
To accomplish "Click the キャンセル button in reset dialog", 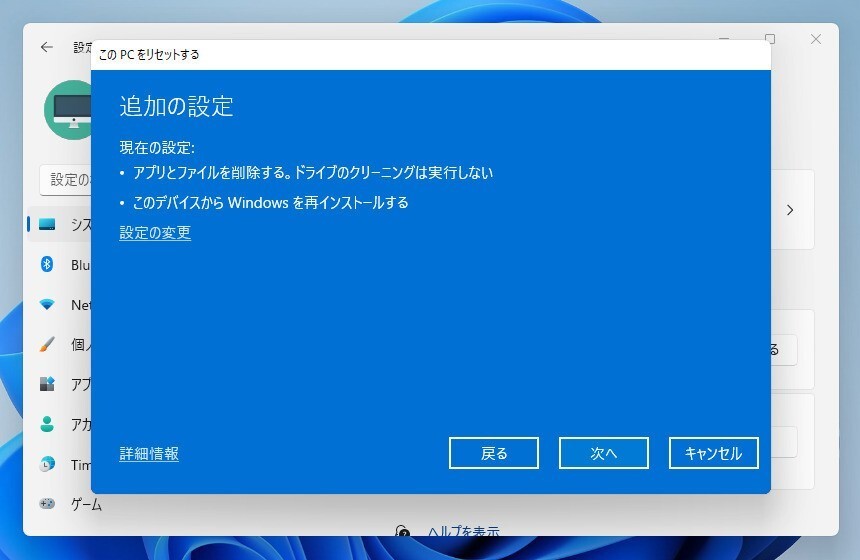I will (x=714, y=453).
